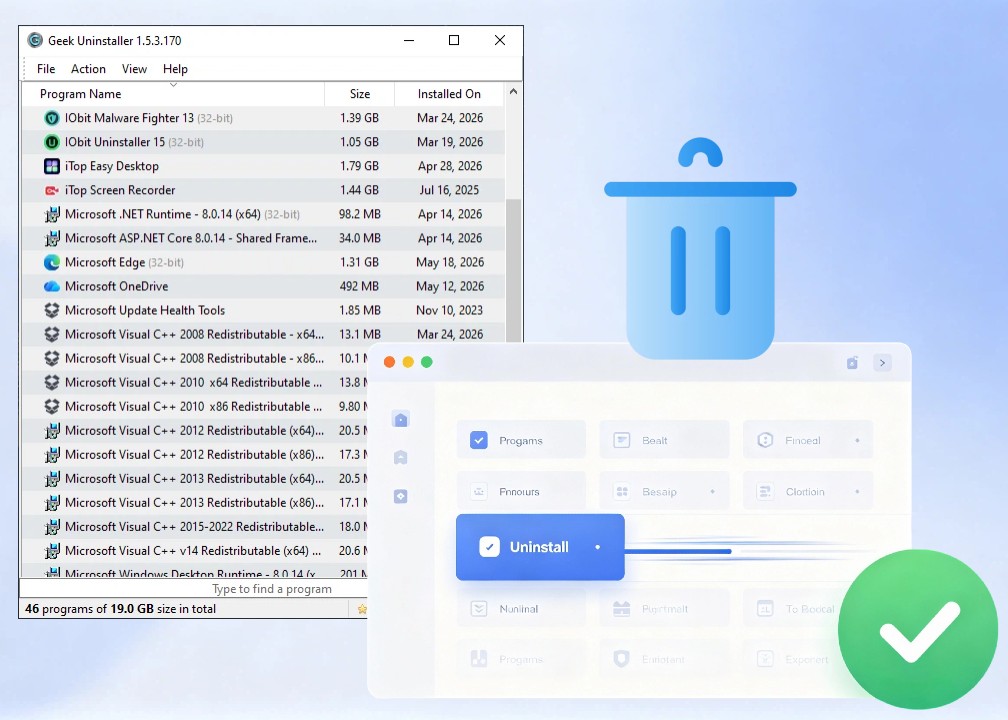This screenshot has width=1008, height=720.
Task: Click Microsoft Update Health Tools icon
Action: point(52,310)
